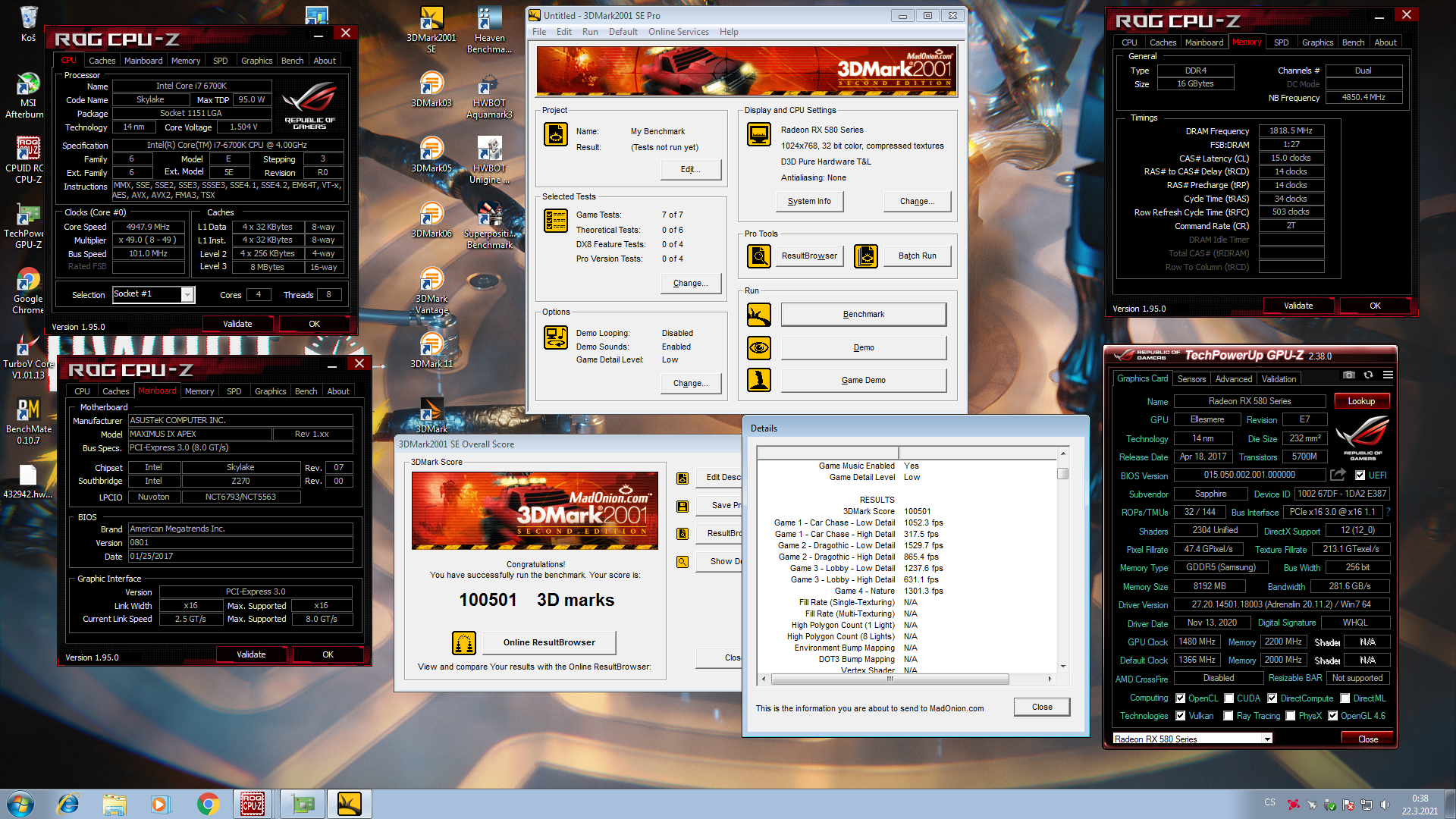Viewport: 1456px width, 819px height.
Task: Click the GPU-Z BIOS export share icon
Action: (1338, 475)
